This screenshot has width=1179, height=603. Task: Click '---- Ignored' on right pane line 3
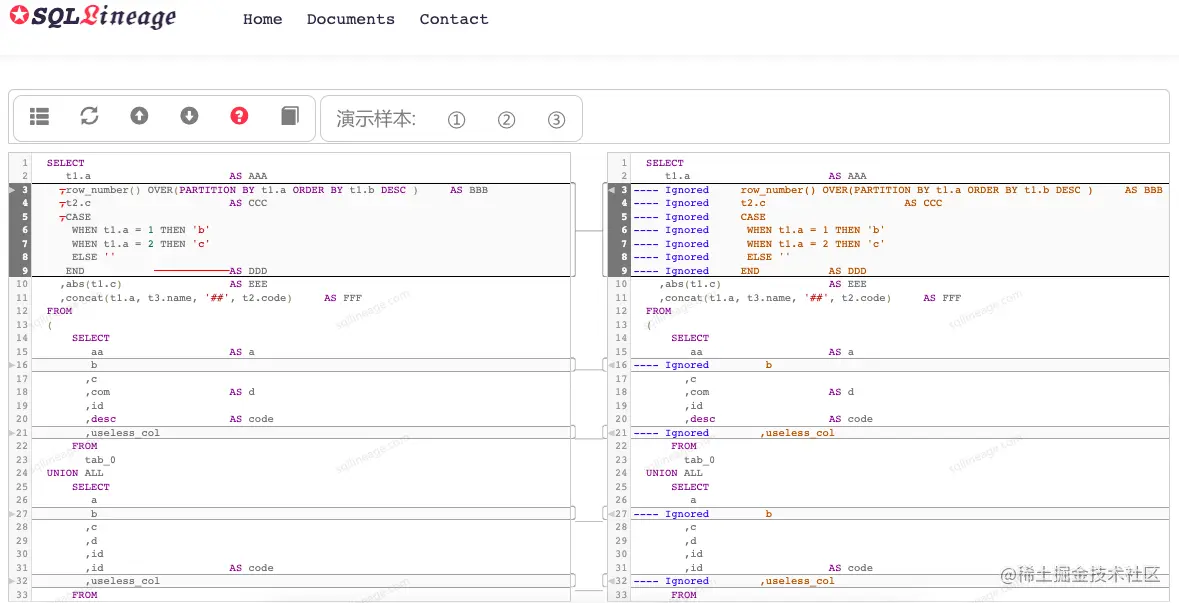pyautogui.click(x=671, y=190)
